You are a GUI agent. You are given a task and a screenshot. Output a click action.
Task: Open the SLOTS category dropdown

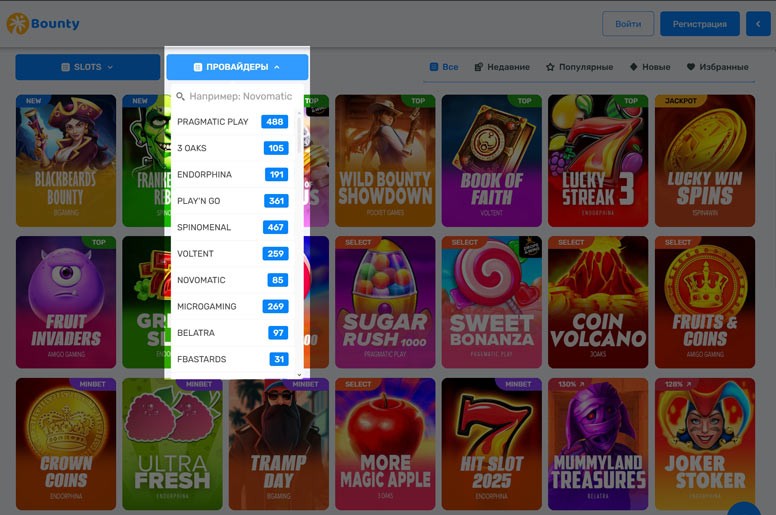point(88,67)
